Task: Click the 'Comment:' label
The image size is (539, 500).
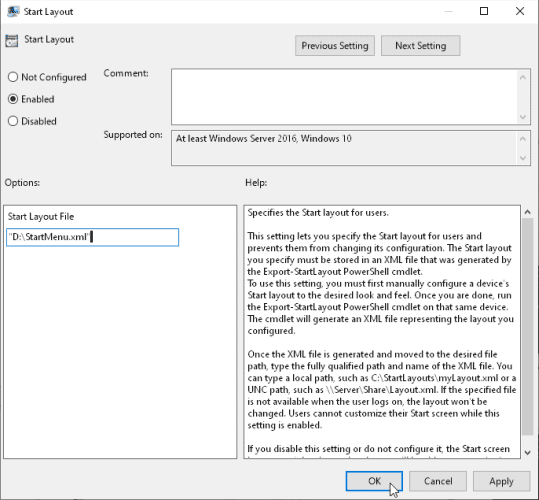Action: (x=126, y=73)
